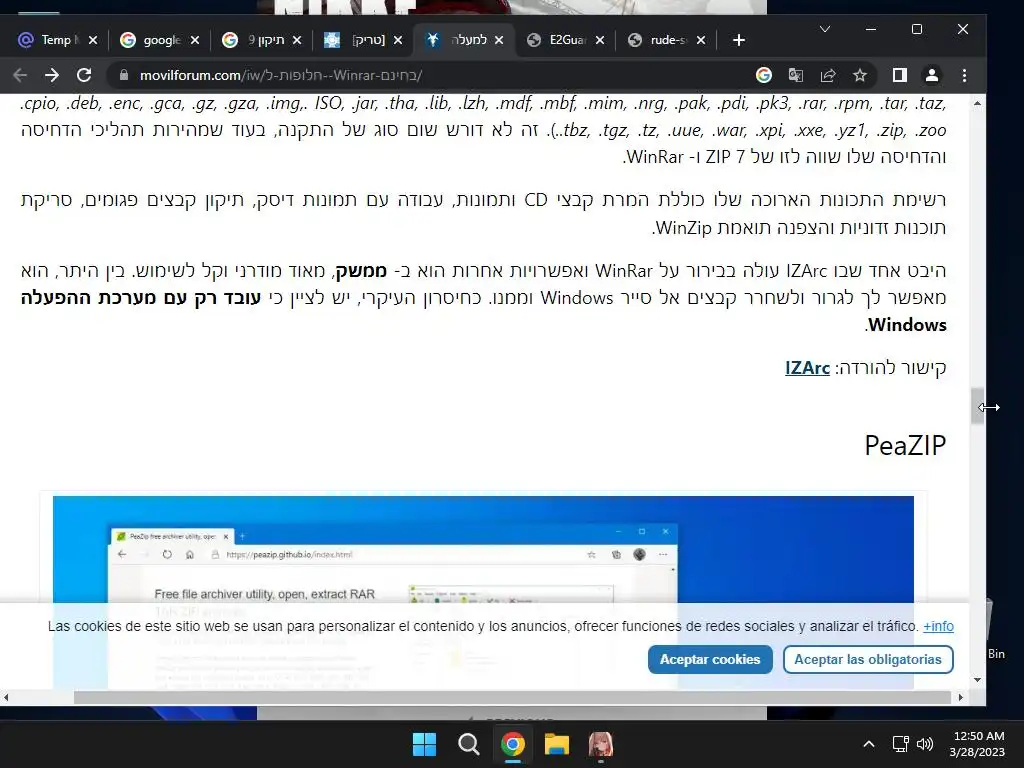Close the [טריק] tab

[x=398, y=40]
